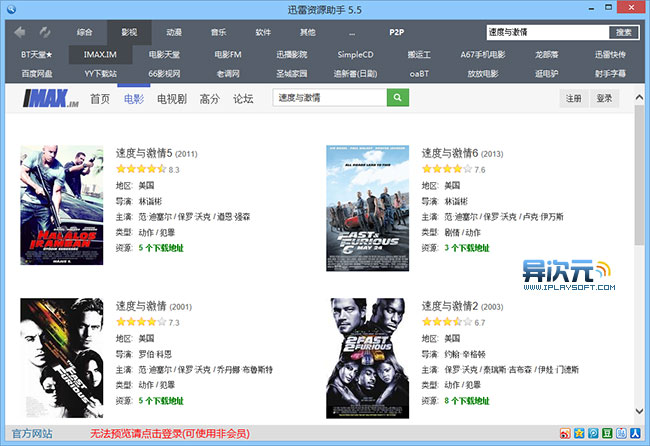Open SimpleCD source site

click(355, 54)
